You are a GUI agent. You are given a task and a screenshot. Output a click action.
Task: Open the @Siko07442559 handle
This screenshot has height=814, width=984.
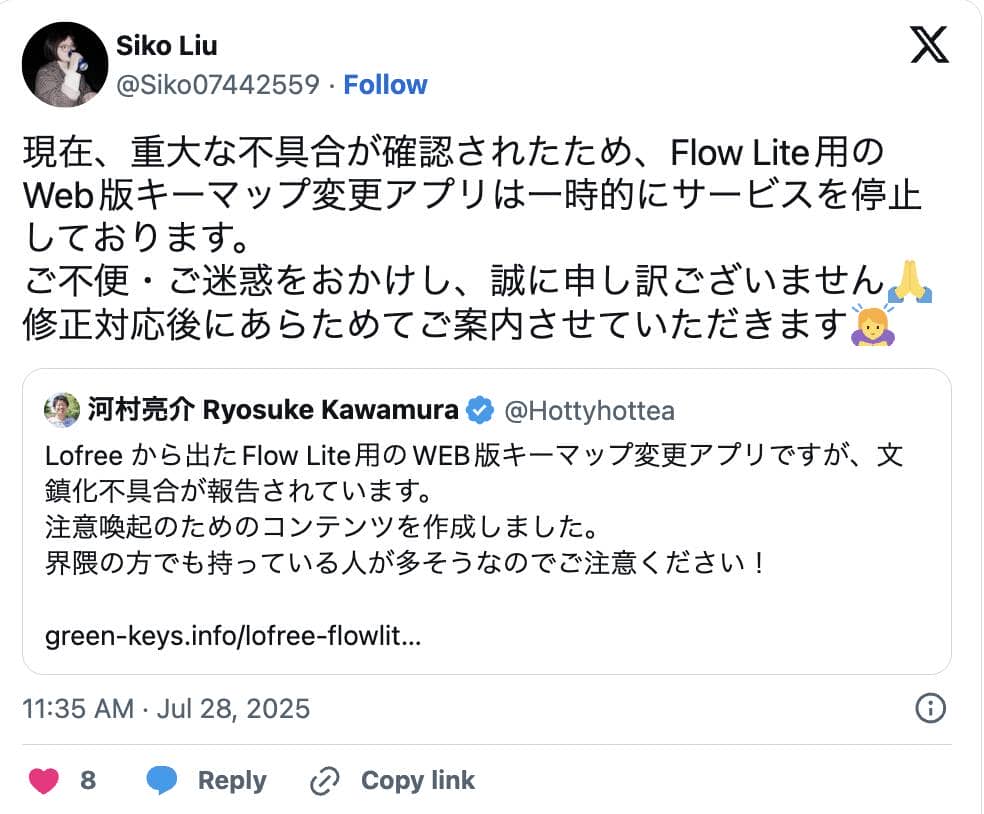point(218,85)
